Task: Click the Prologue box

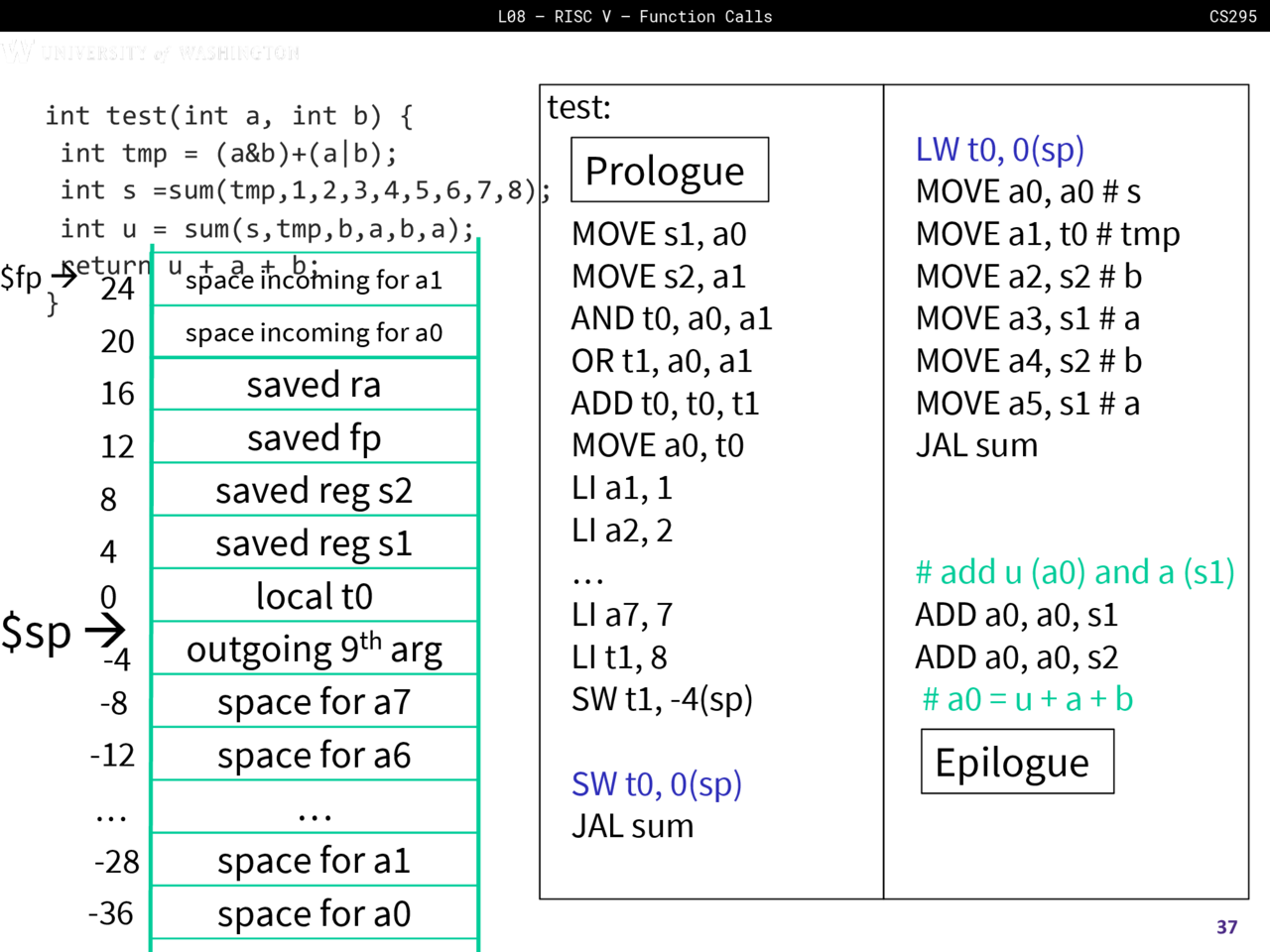Action: click(670, 171)
